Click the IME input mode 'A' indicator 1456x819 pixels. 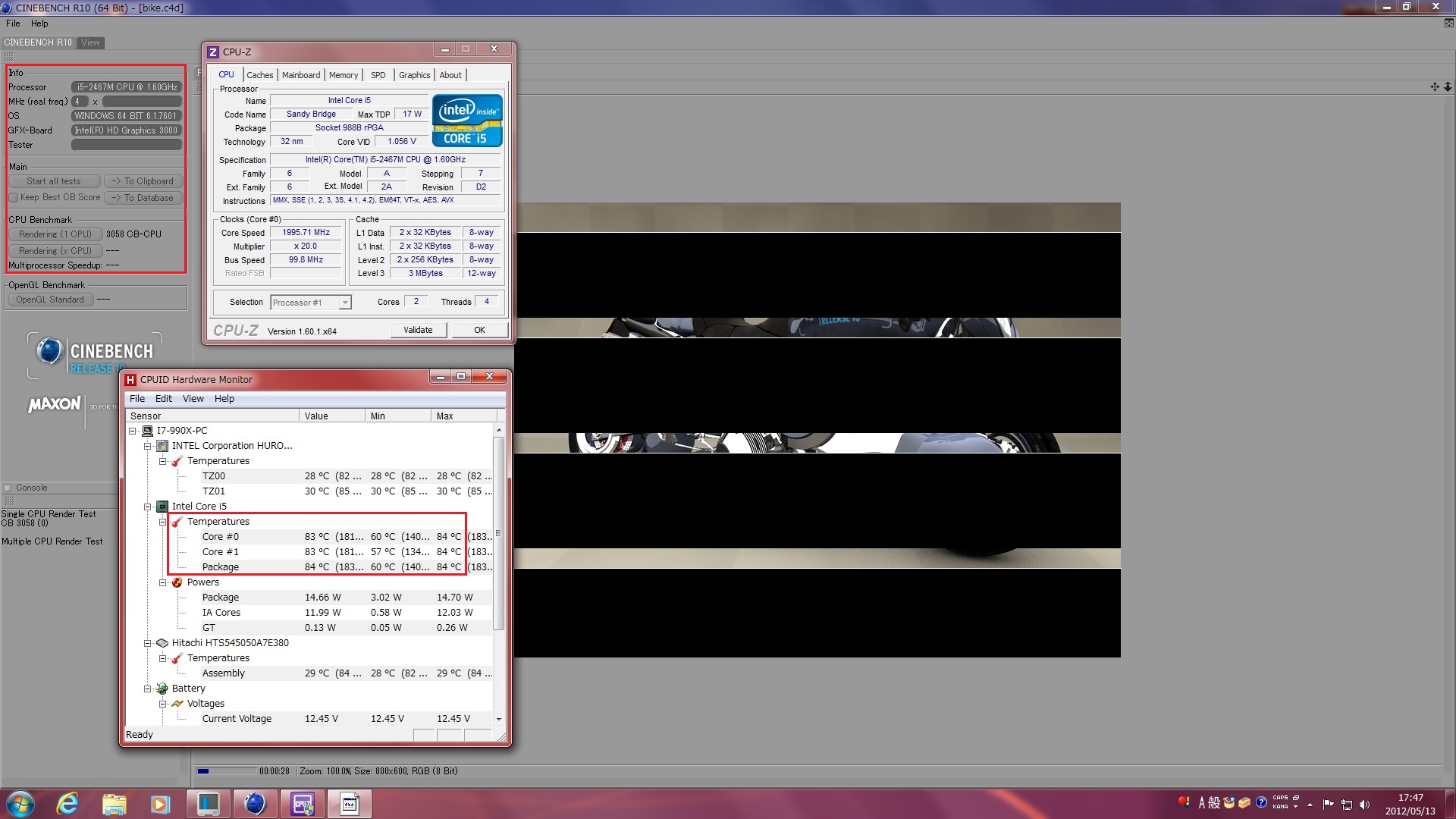point(1202,802)
